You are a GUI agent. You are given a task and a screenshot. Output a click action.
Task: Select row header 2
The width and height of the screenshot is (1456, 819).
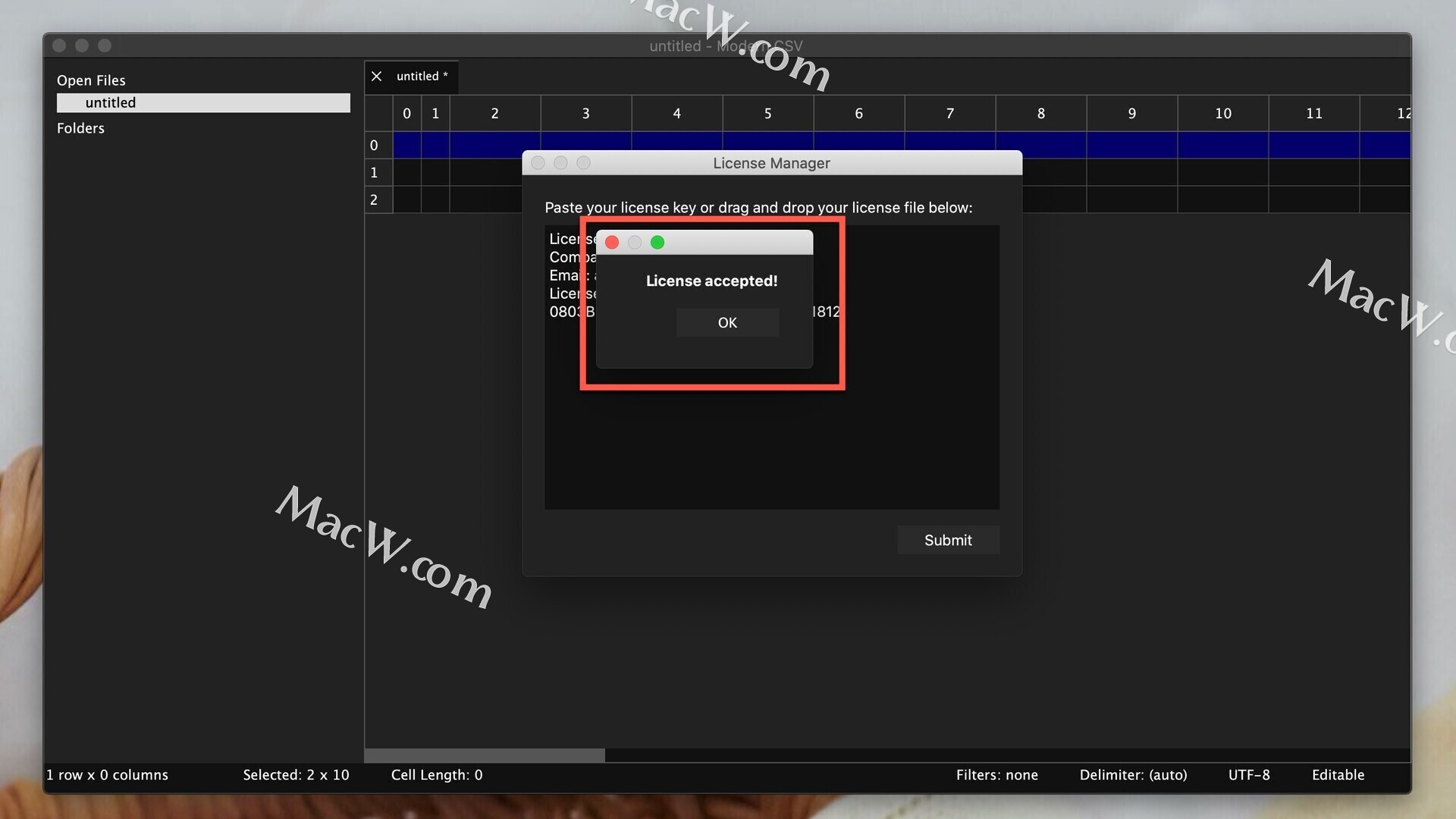pos(378,199)
